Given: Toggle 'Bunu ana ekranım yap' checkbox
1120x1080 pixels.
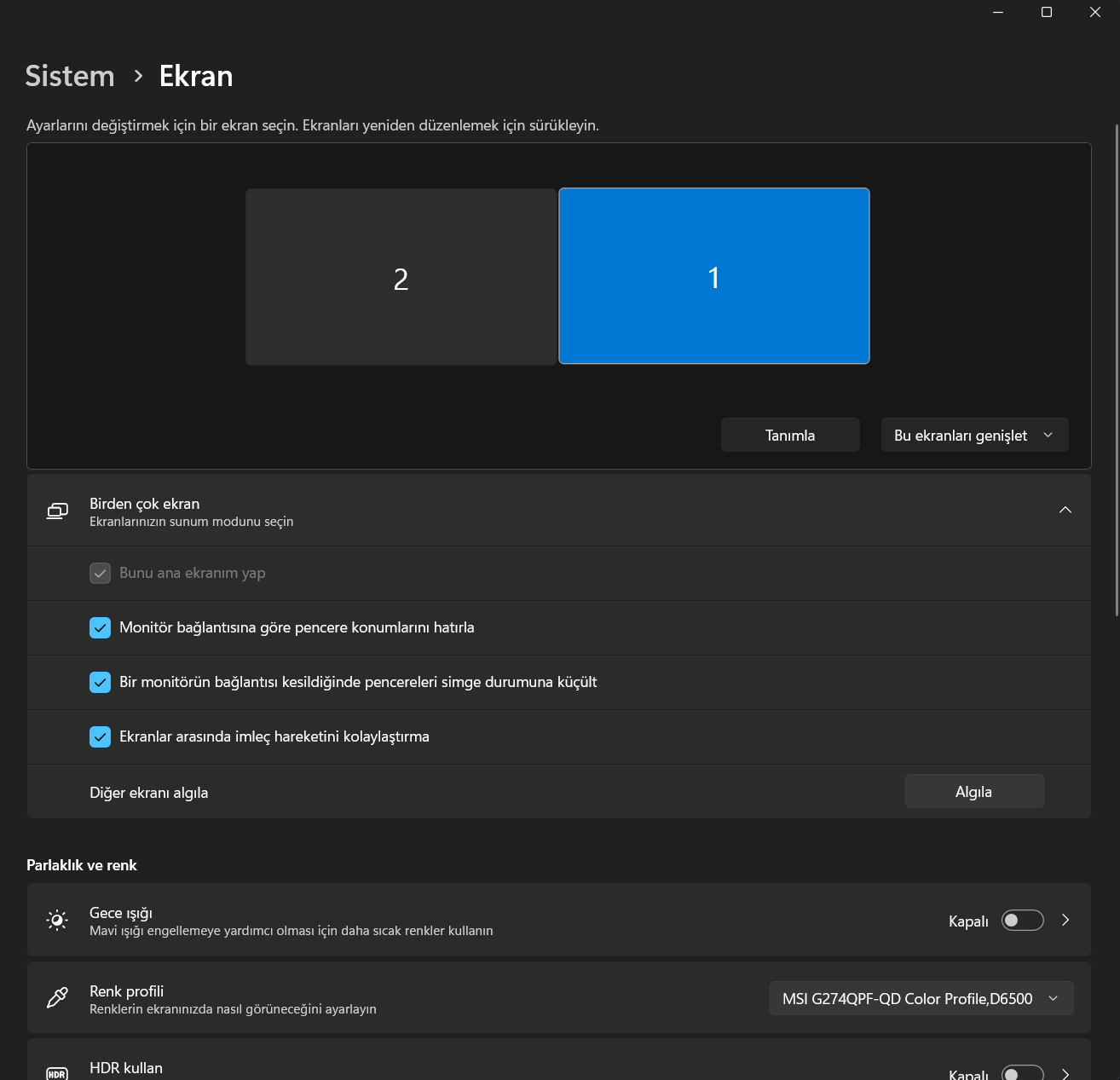Looking at the screenshot, I should (100, 573).
